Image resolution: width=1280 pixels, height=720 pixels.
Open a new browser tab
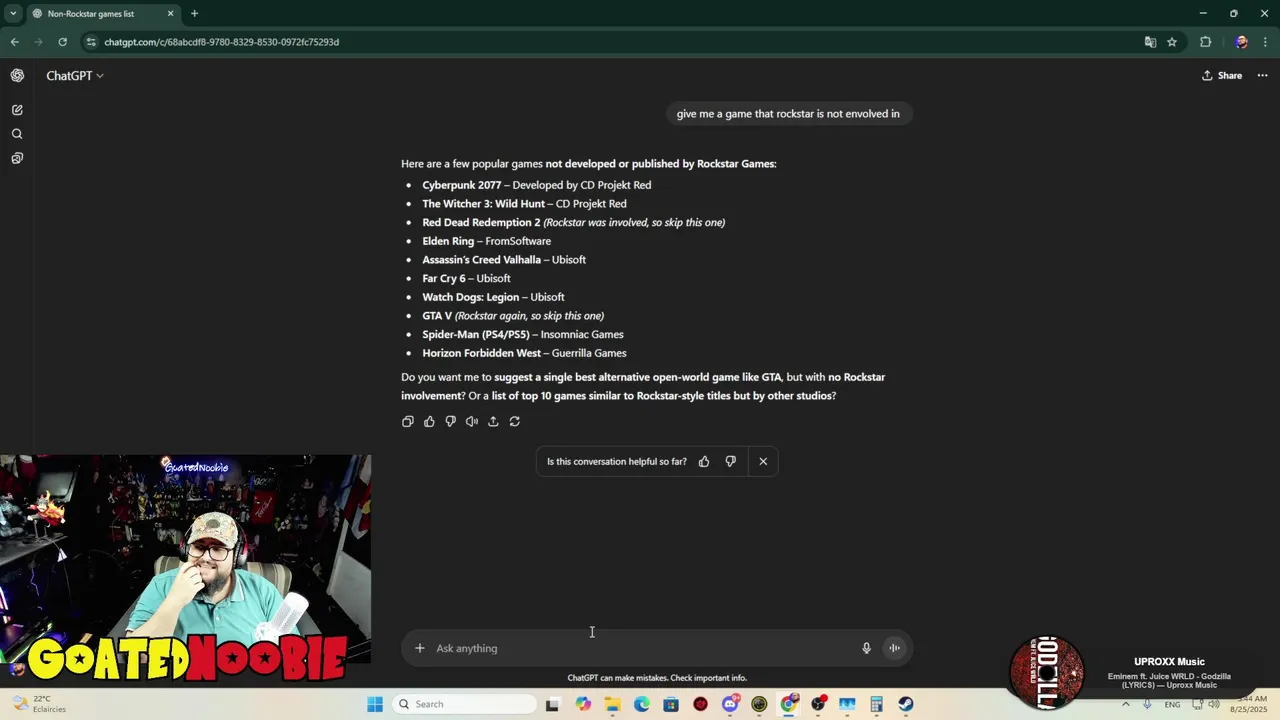pyautogui.click(x=195, y=14)
